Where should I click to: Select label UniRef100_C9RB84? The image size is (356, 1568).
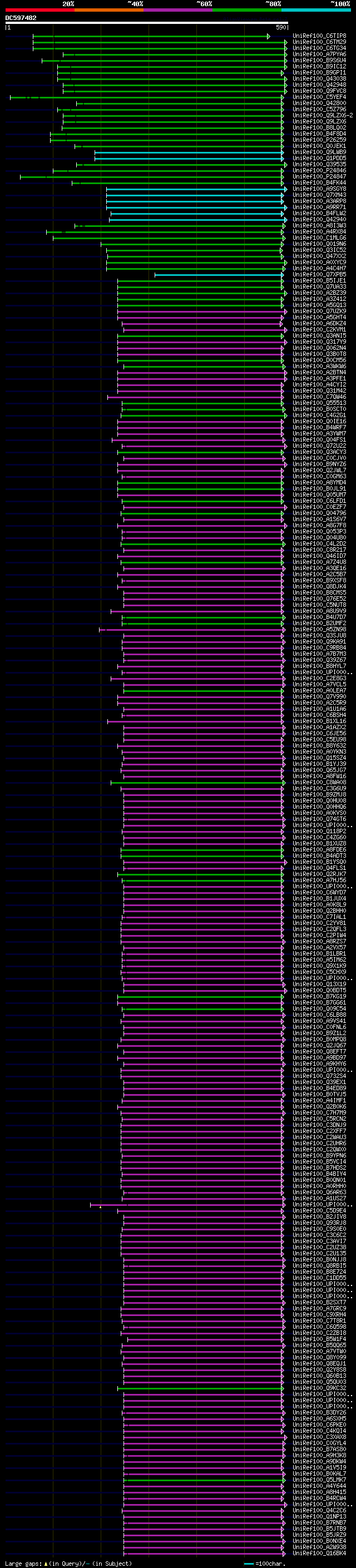(x=319, y=647)
